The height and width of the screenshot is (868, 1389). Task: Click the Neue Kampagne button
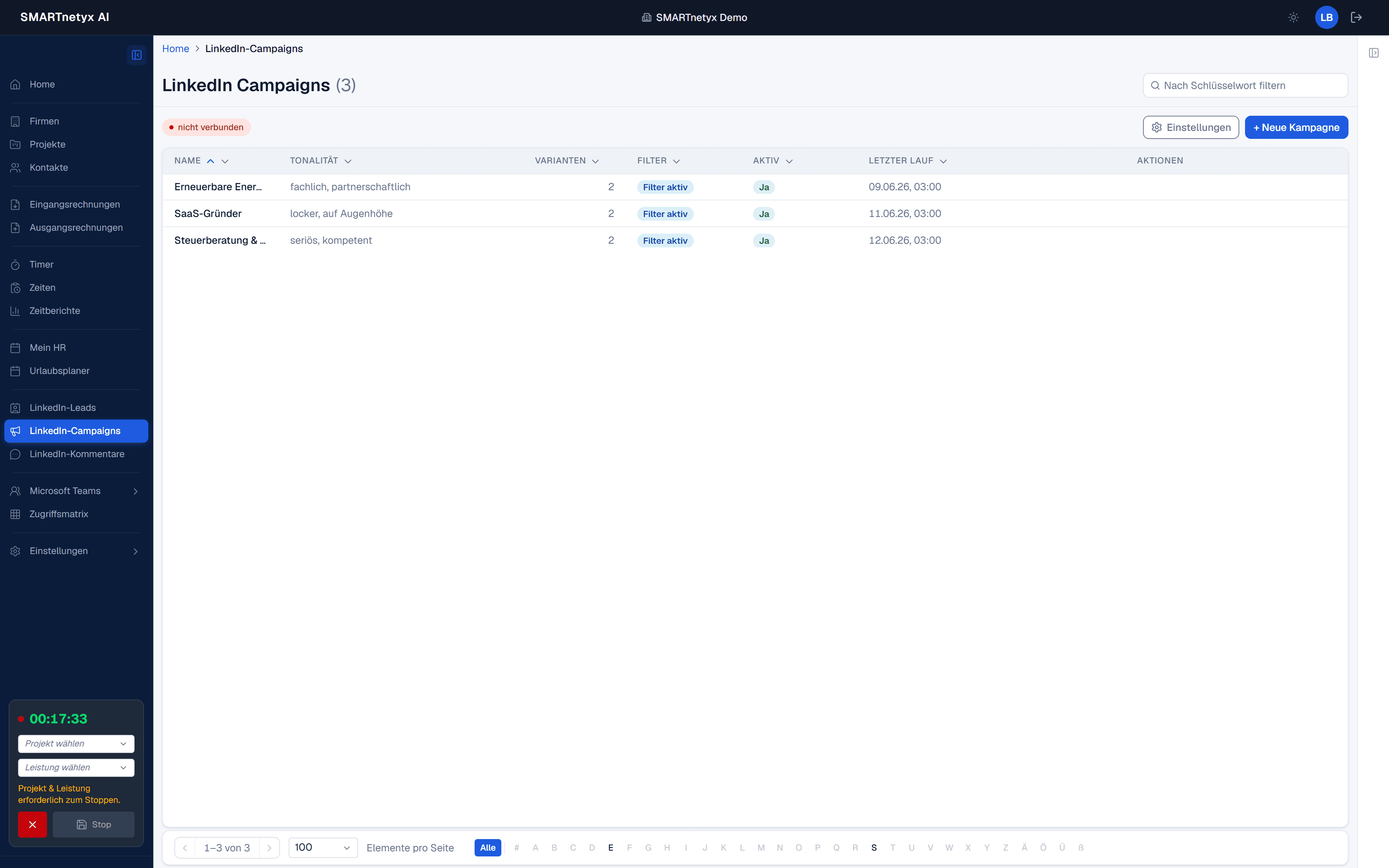pyautogui.click(x=1296, y=127)
